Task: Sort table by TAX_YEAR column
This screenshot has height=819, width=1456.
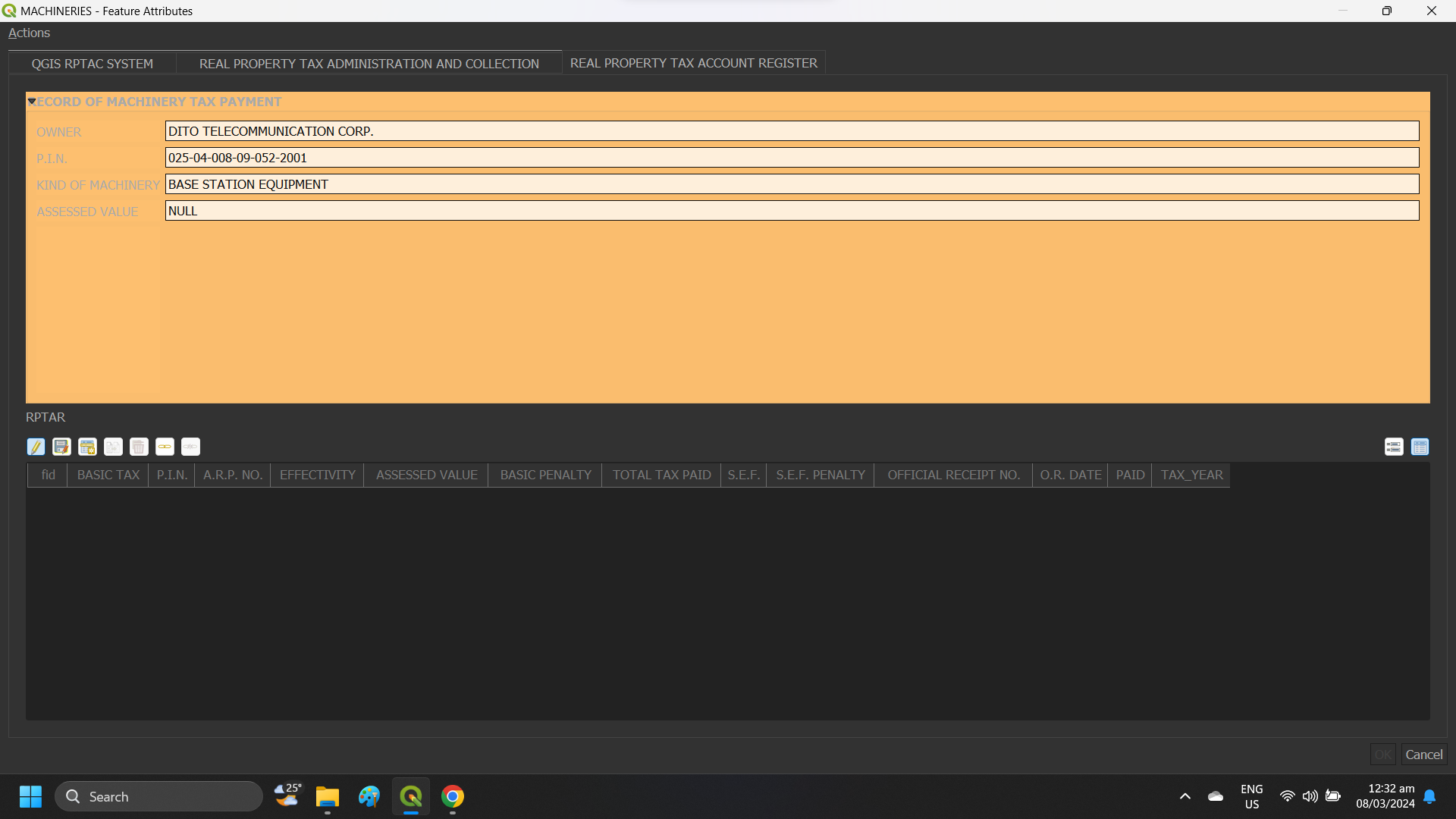Action: tap(1191, 475)
